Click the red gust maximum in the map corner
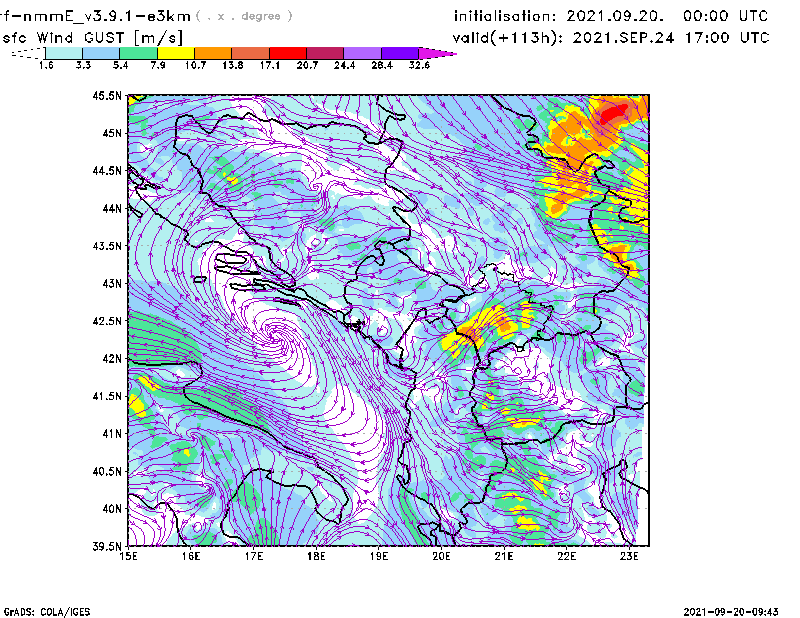 point(612,113)
